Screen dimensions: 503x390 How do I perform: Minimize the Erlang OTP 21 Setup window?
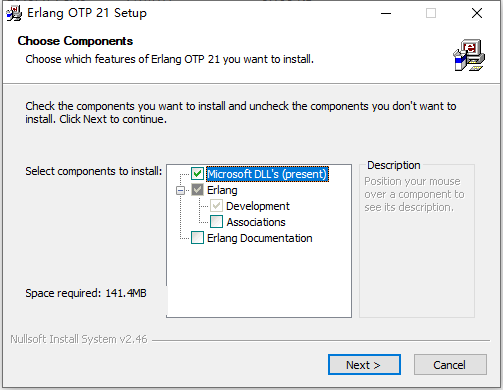[386, 13]
